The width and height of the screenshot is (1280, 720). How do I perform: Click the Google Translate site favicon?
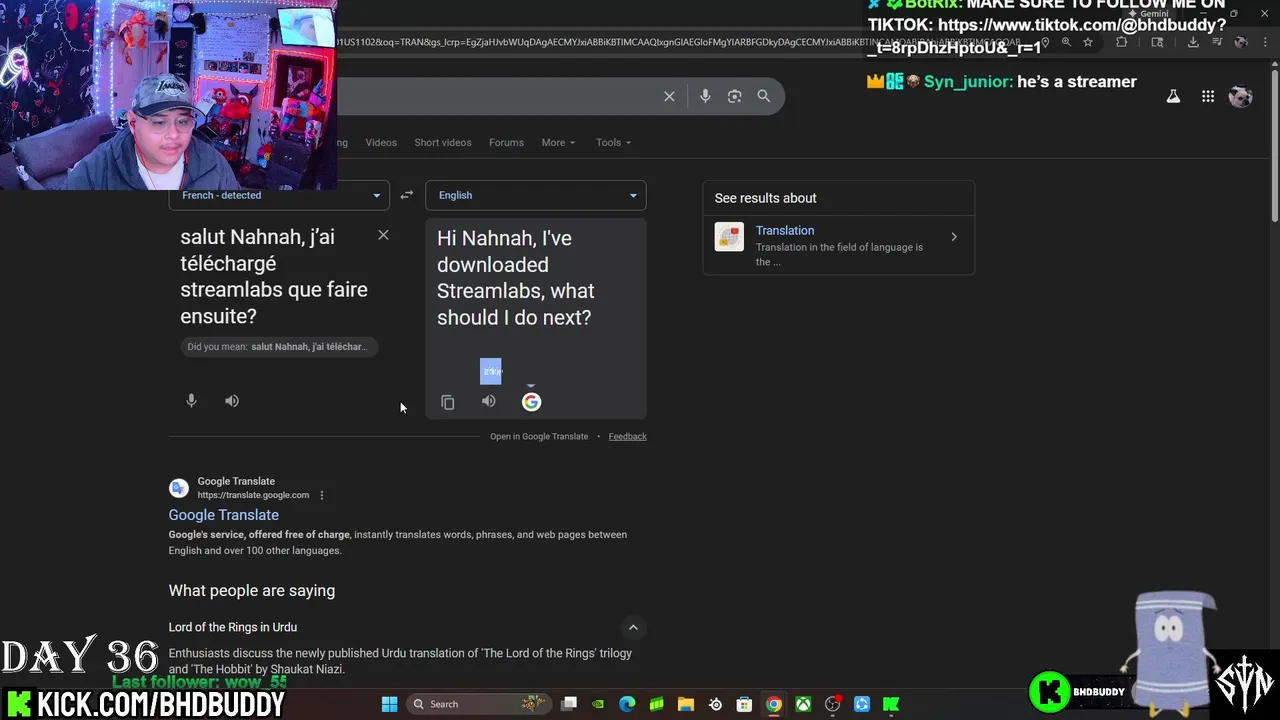(x=179, y=488)
